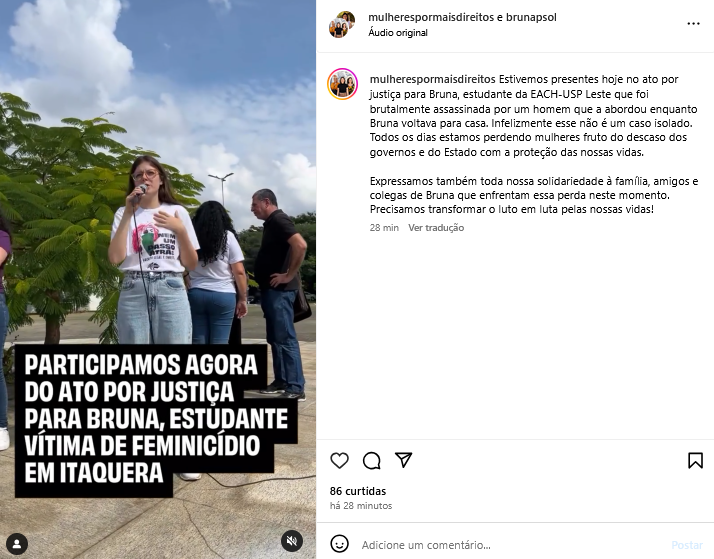This screenshot has width=714, height=559.
Task: Open the caption author's story-ring avatar
Action: click(342, 84)
